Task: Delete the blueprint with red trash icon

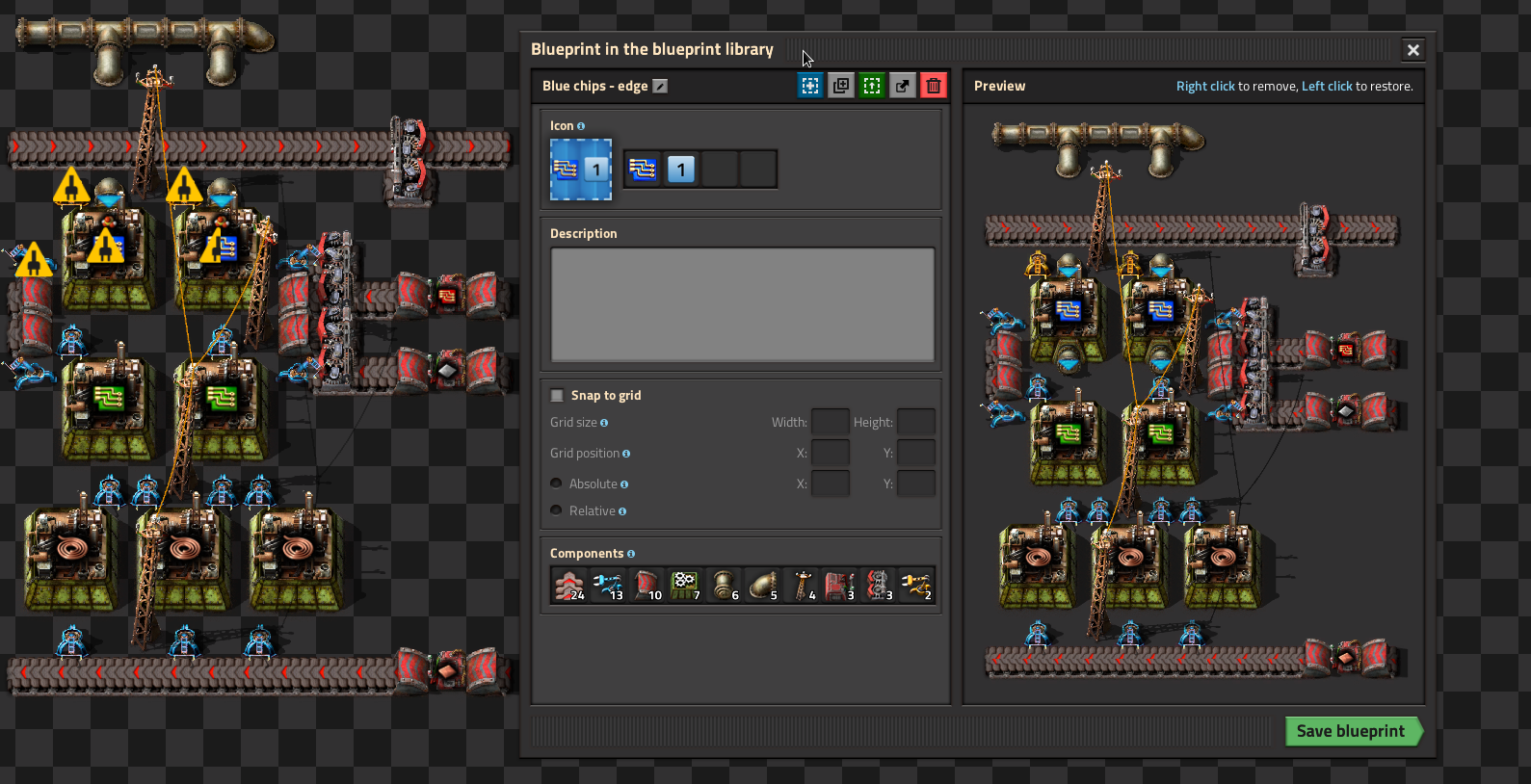Action: (x=934, y=86)
